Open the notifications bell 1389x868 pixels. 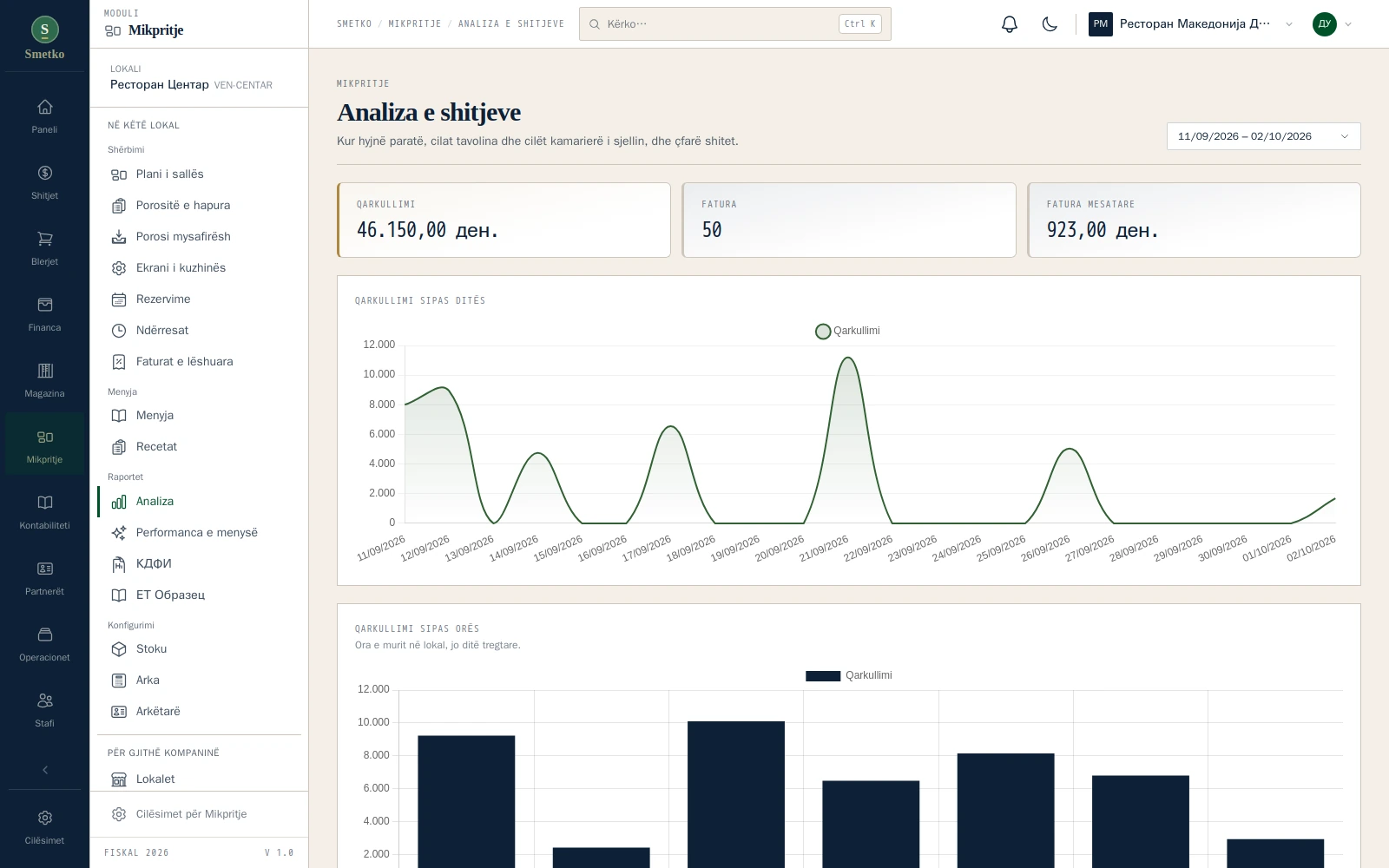(1009, 24)
